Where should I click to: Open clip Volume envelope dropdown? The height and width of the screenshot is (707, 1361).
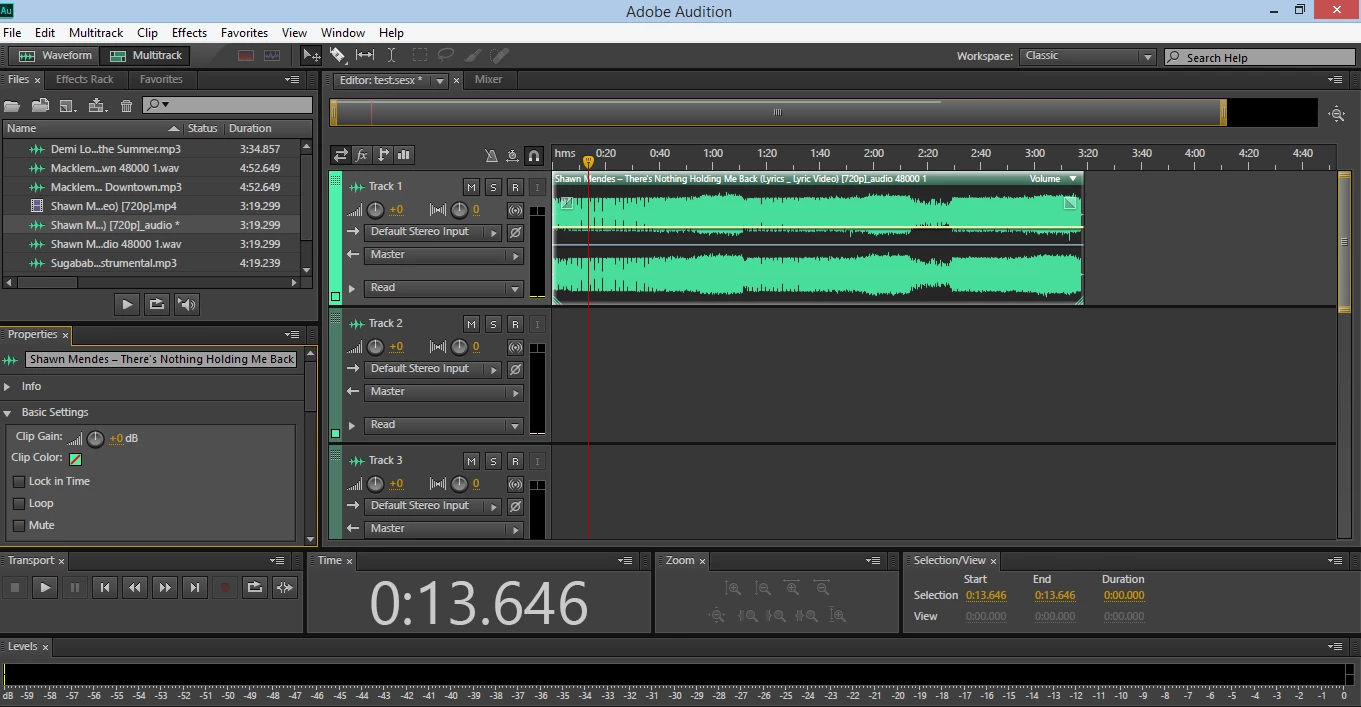coord(1073,179)
